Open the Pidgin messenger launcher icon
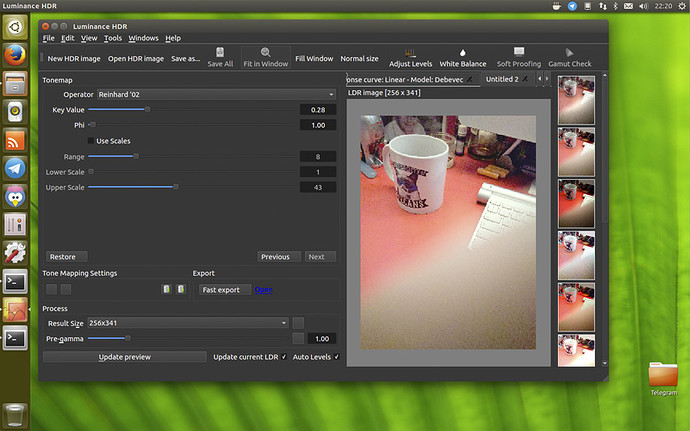The height and width of the screenshot is (431, 690). 15,196
